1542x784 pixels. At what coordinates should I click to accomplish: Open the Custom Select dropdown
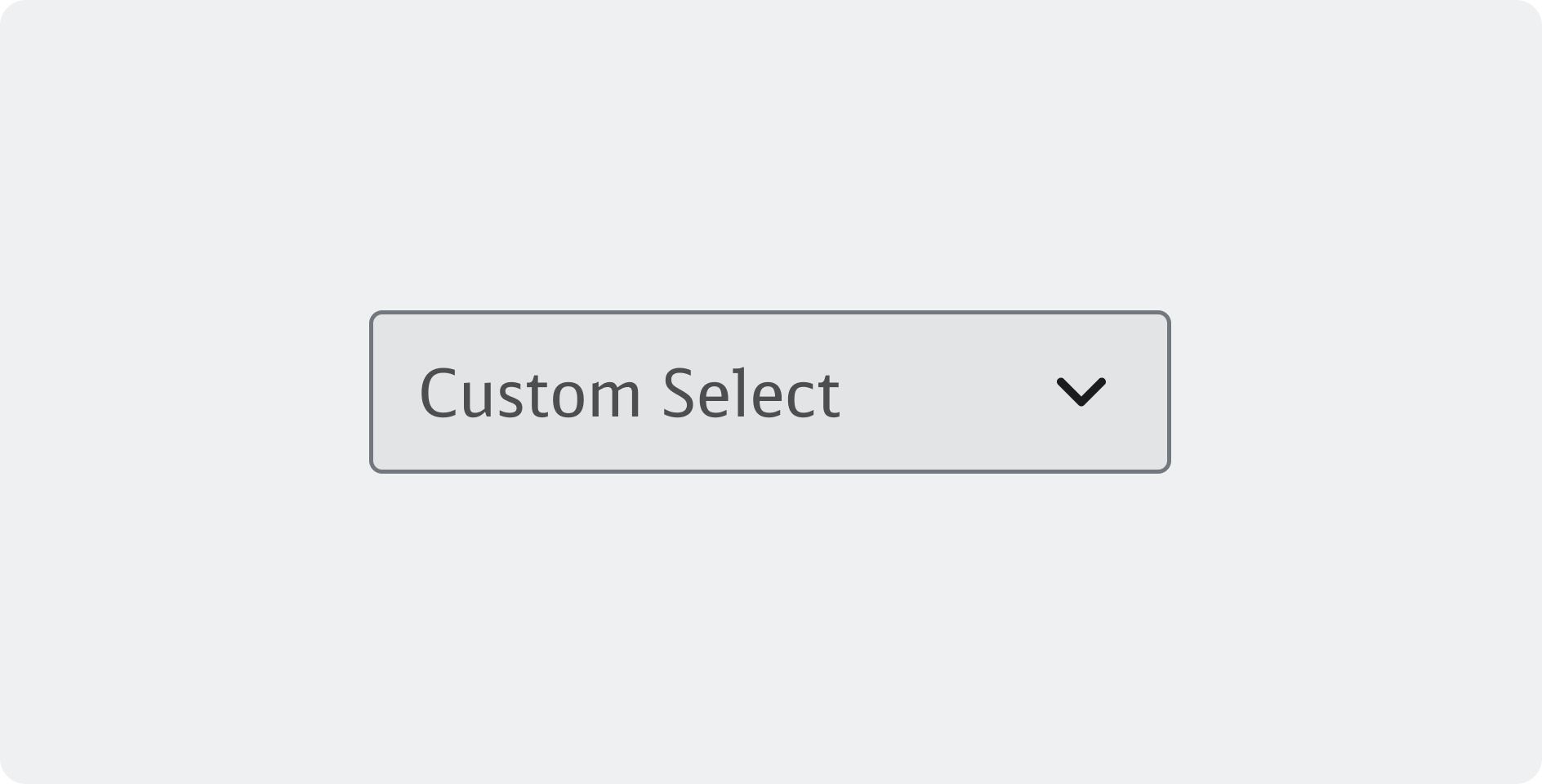point(769,392)
